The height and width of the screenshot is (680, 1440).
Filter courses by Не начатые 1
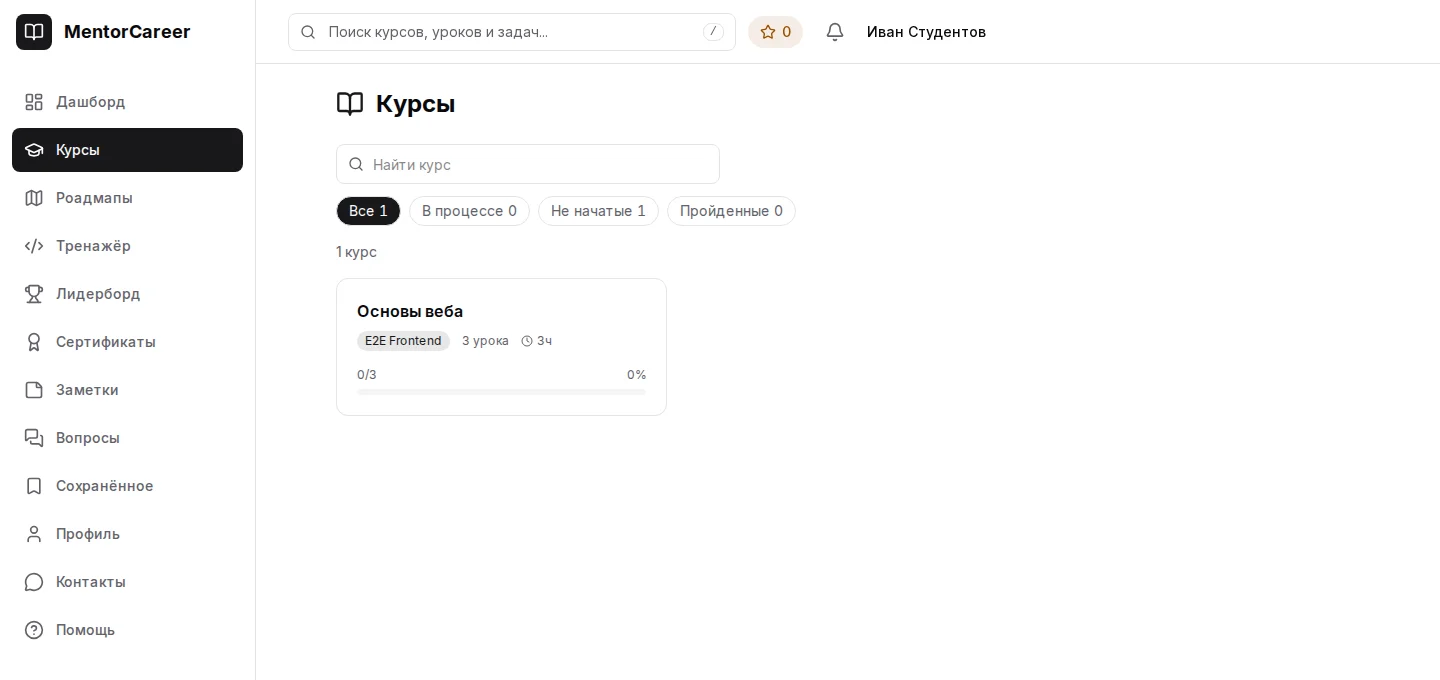[598, 211]
